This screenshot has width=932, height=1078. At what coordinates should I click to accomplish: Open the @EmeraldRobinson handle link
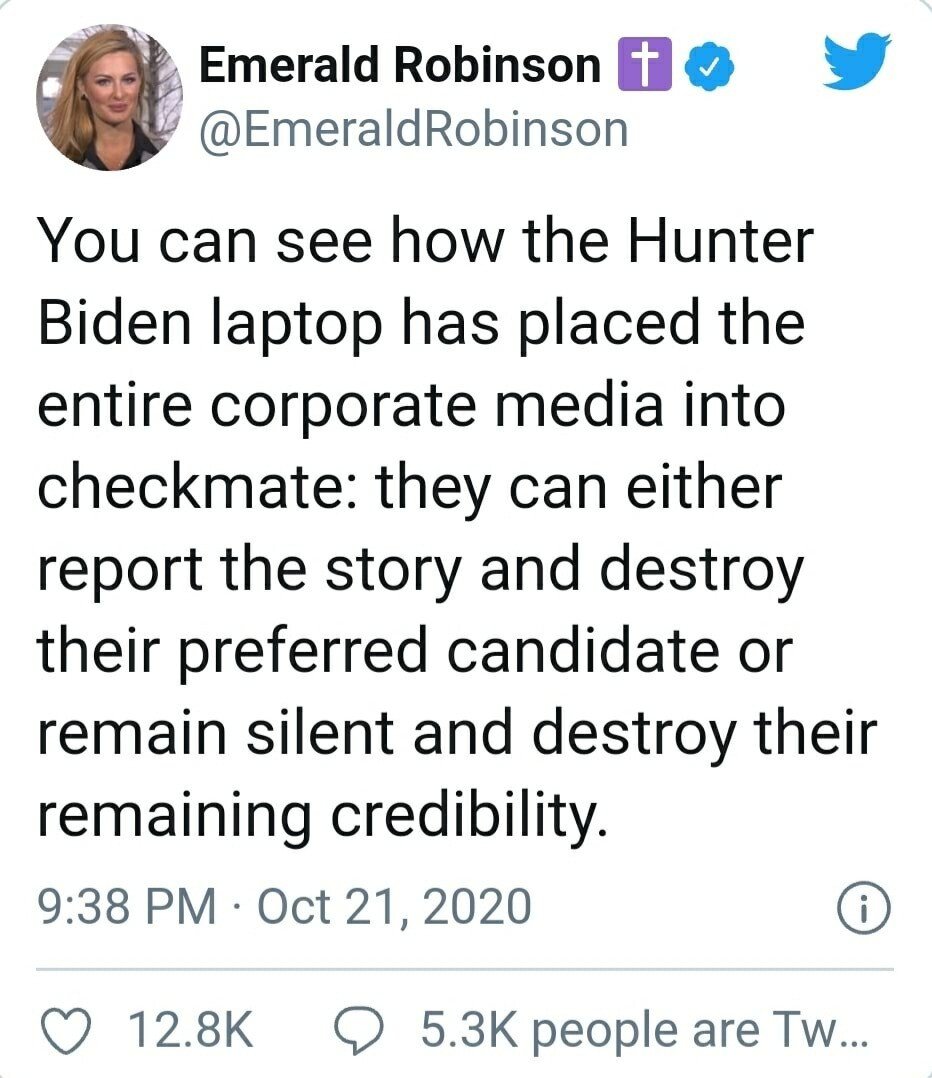point(413,130)
